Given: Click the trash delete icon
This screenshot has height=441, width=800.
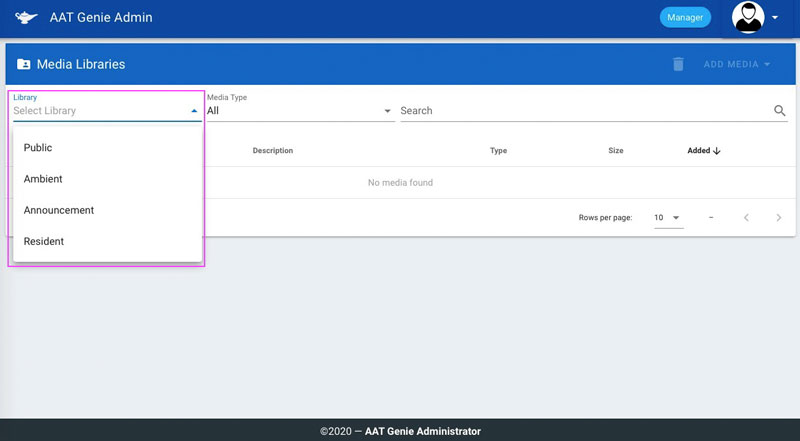Looking at the screenshot, I should pos(678,64).
